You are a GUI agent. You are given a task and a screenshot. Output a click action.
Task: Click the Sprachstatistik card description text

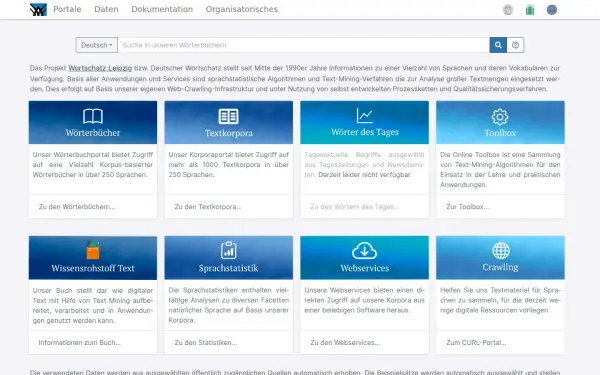coord(228,305)
